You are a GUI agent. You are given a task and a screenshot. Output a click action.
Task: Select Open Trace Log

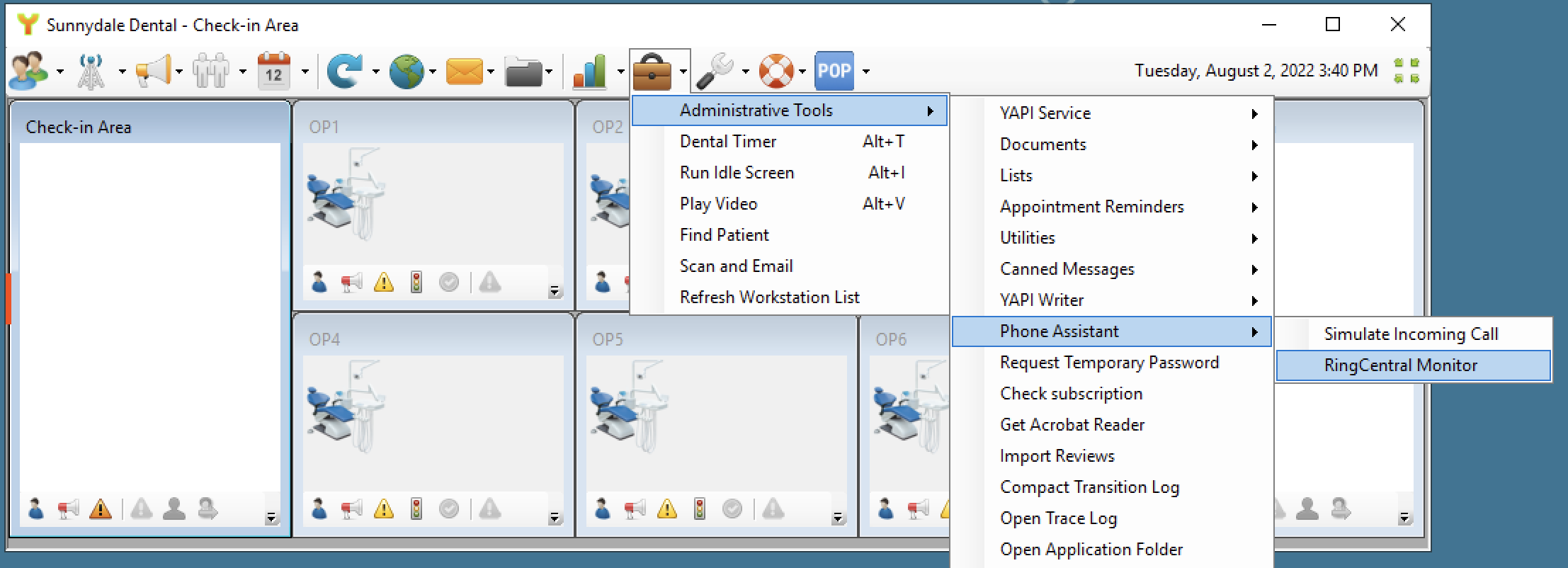1112,518
